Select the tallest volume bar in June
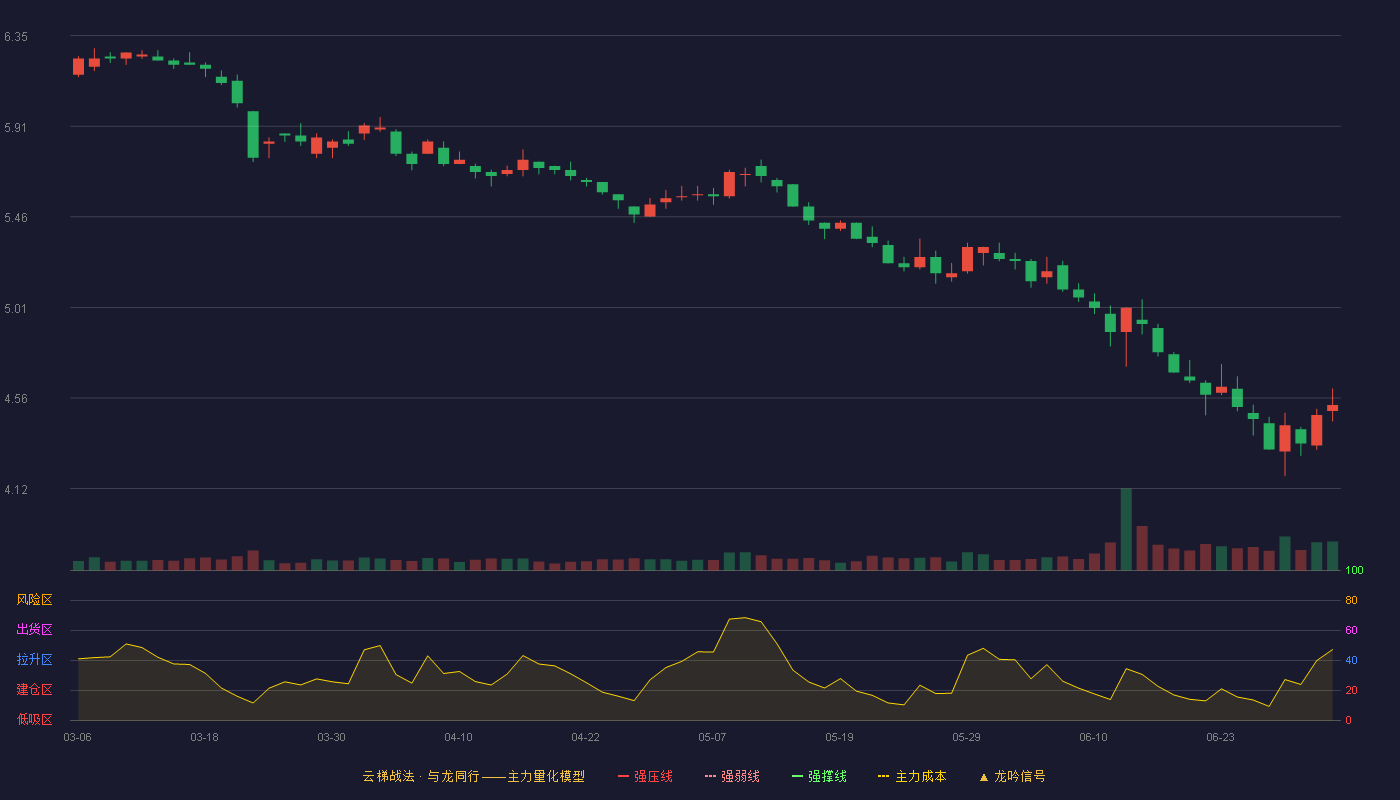The height and width of the screenshot is (800, 1400). click(x=1126, y=529)
